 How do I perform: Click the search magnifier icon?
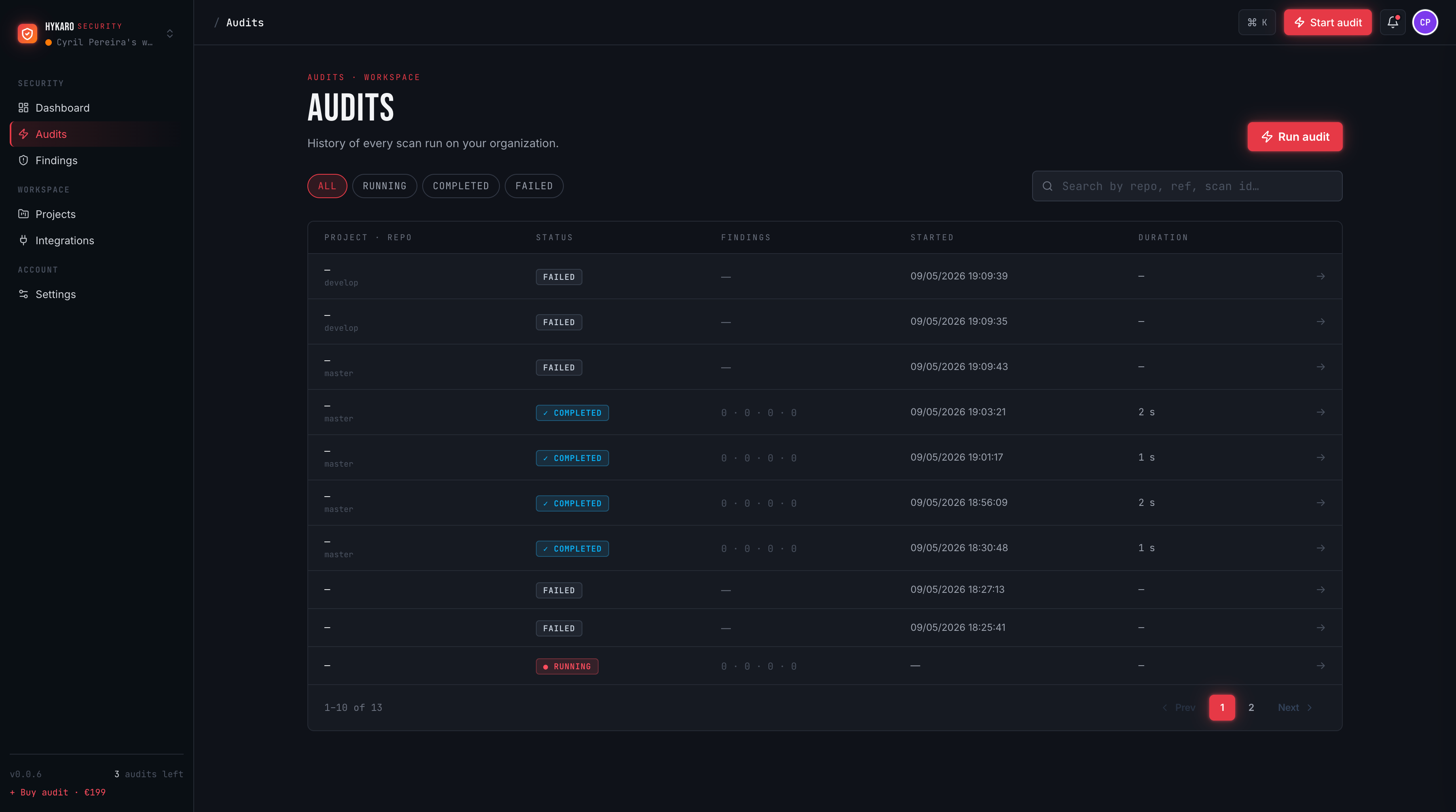click(1048, 186)
